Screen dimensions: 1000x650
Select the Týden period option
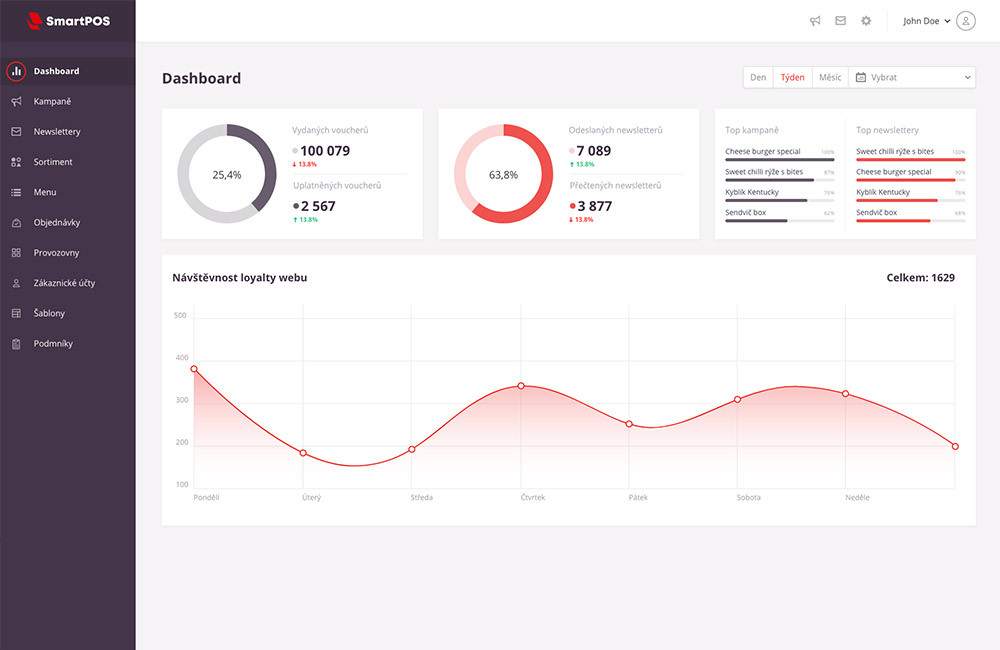793,77
